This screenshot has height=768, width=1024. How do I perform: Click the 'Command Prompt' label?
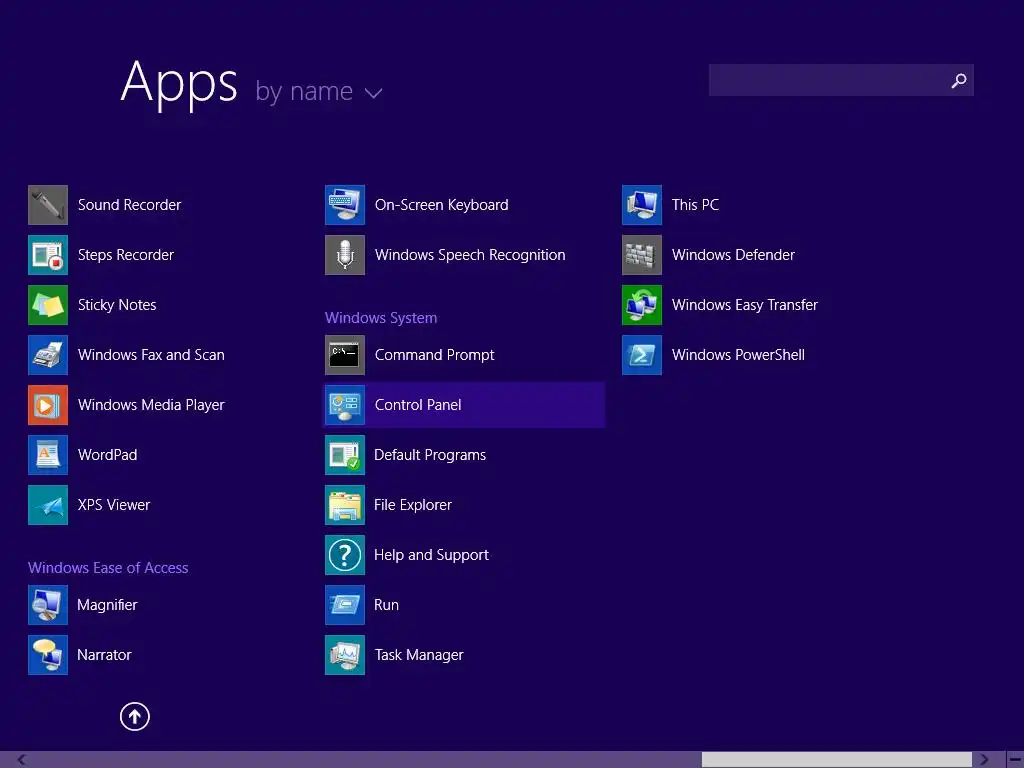(x=434, y=355)
